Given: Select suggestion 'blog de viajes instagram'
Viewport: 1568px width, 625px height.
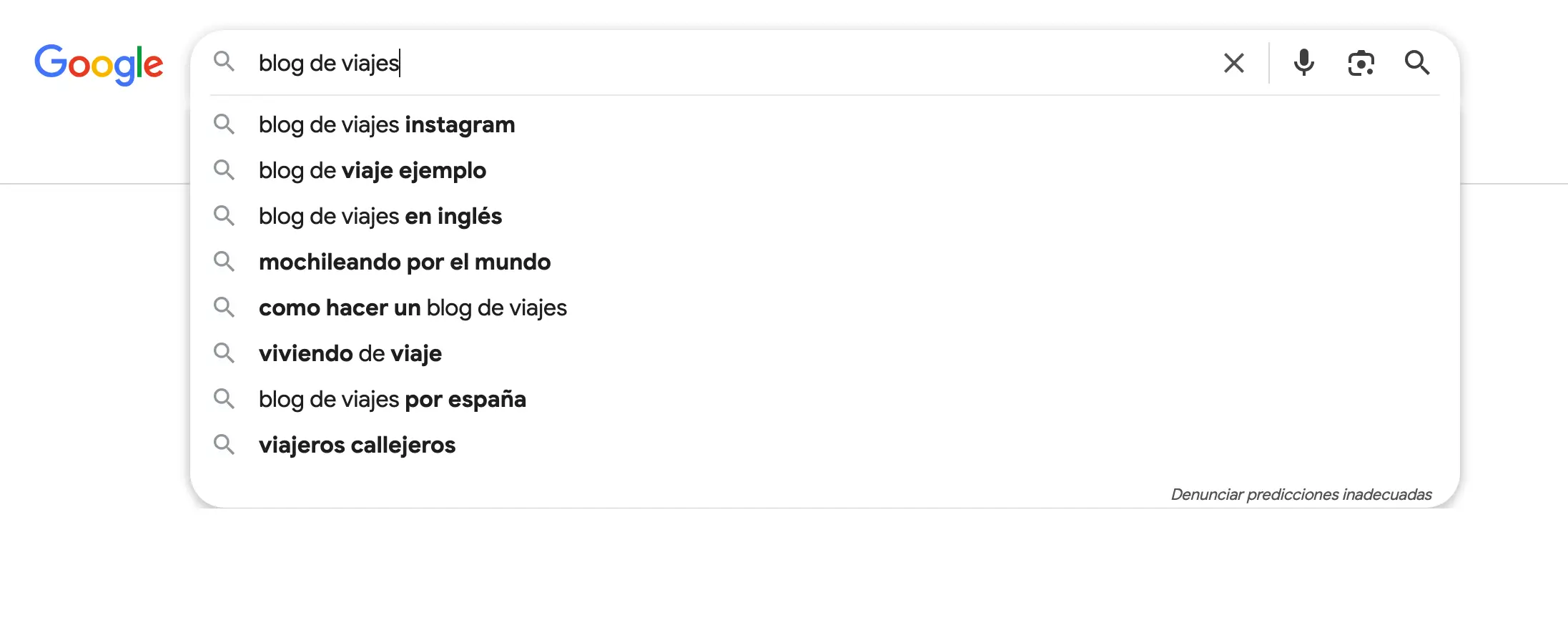Looking at the screenshot, I should pos(824,124).
